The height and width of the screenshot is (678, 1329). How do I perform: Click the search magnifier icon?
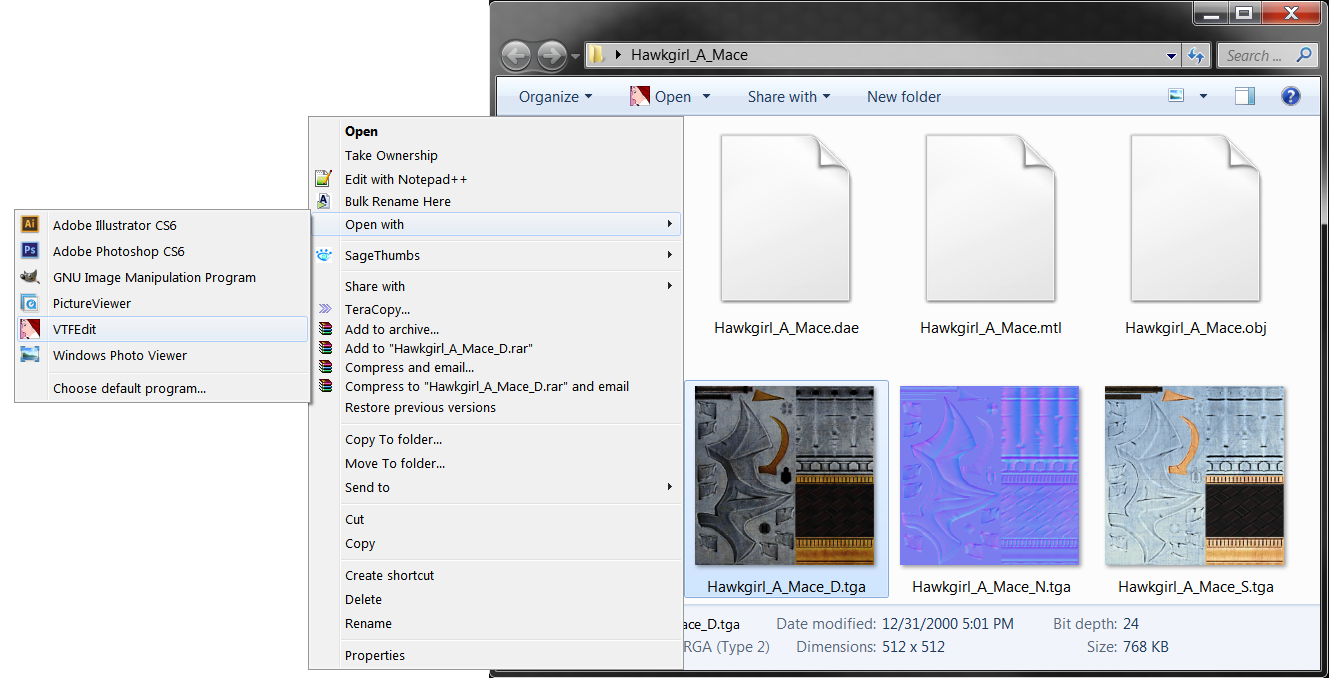point(1303,55)
